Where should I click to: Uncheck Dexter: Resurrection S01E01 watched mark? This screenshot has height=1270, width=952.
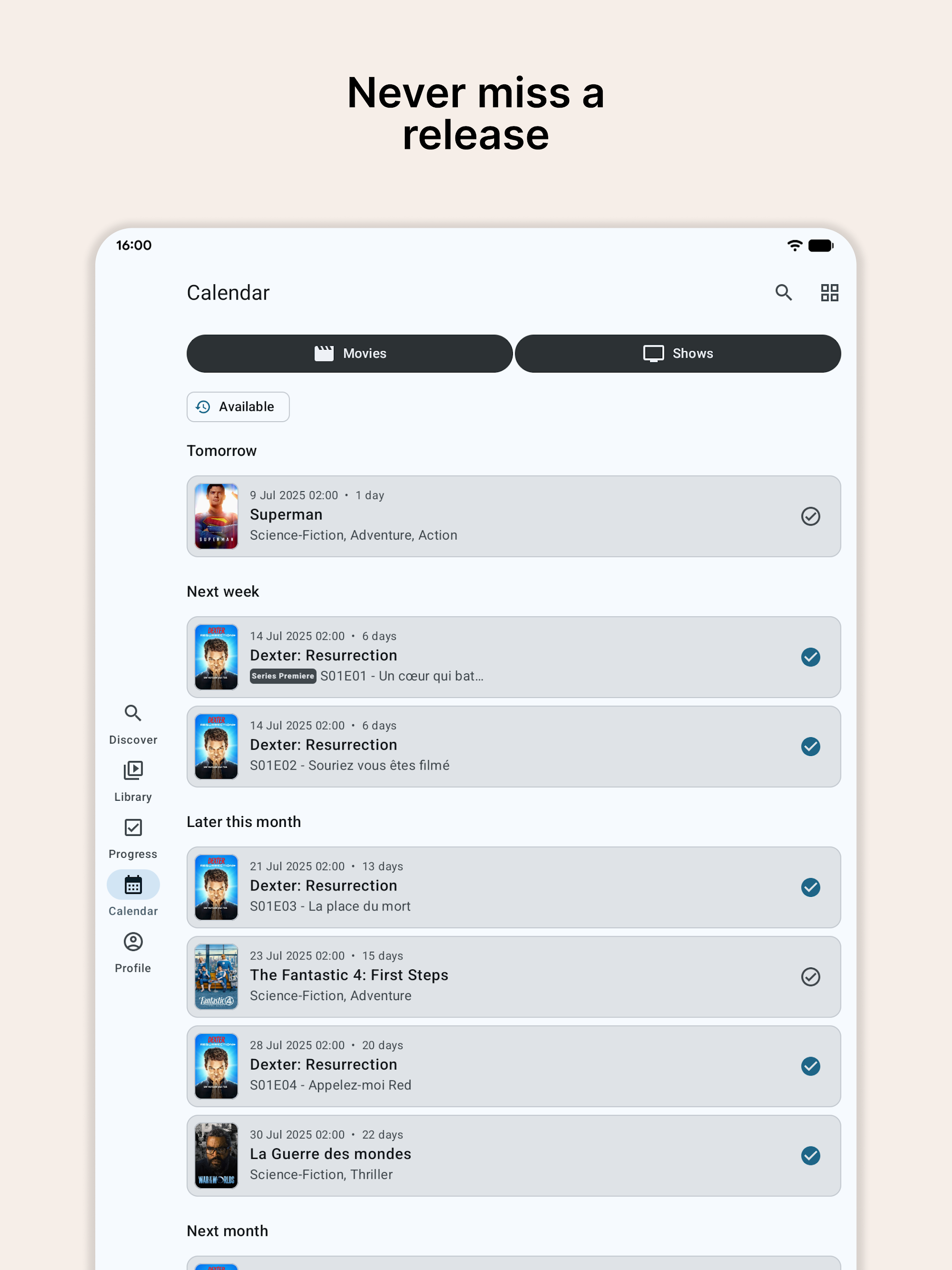click(810, 657)
